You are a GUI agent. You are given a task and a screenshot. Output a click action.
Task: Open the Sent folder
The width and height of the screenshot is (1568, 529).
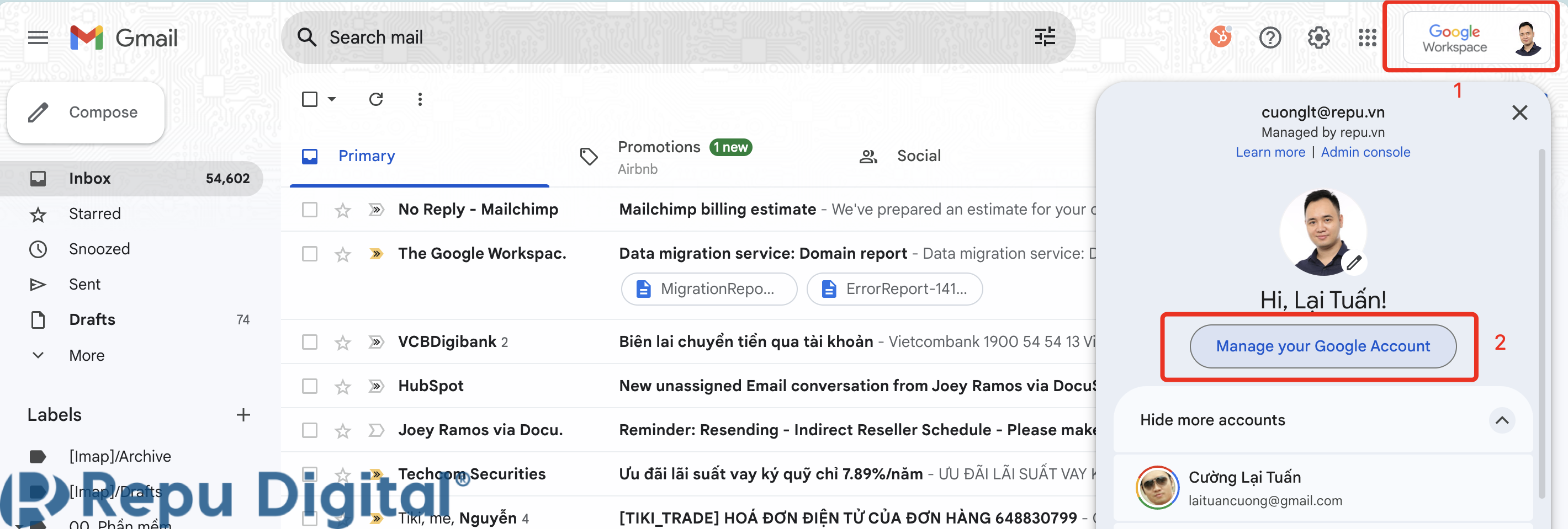click(131, 284)
